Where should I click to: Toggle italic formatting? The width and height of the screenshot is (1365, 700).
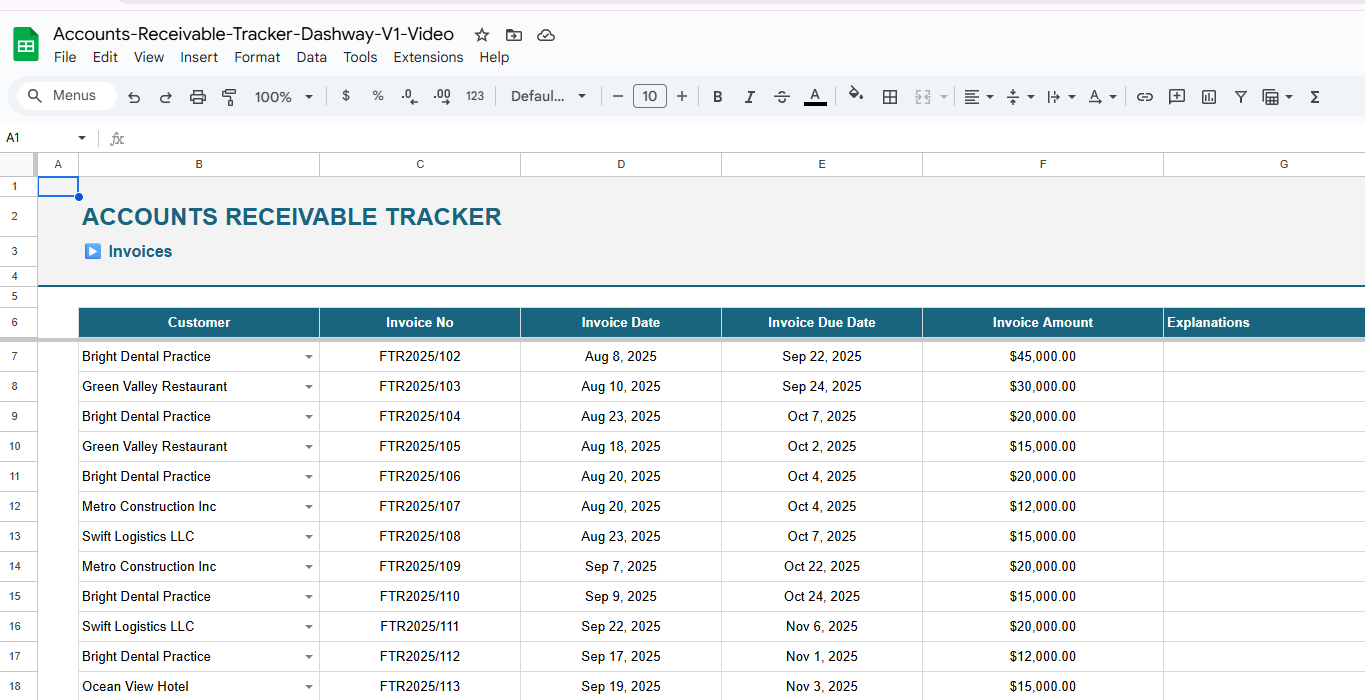pyautogui.click(x=749, y=96)
